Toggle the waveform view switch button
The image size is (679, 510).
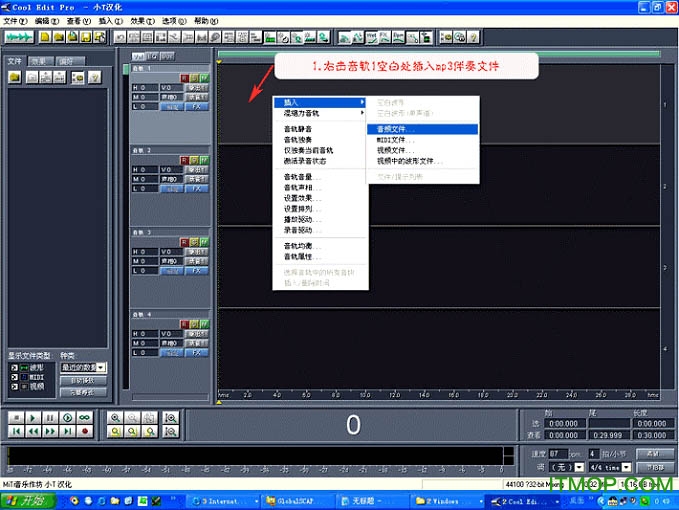(x=19, y=37)
